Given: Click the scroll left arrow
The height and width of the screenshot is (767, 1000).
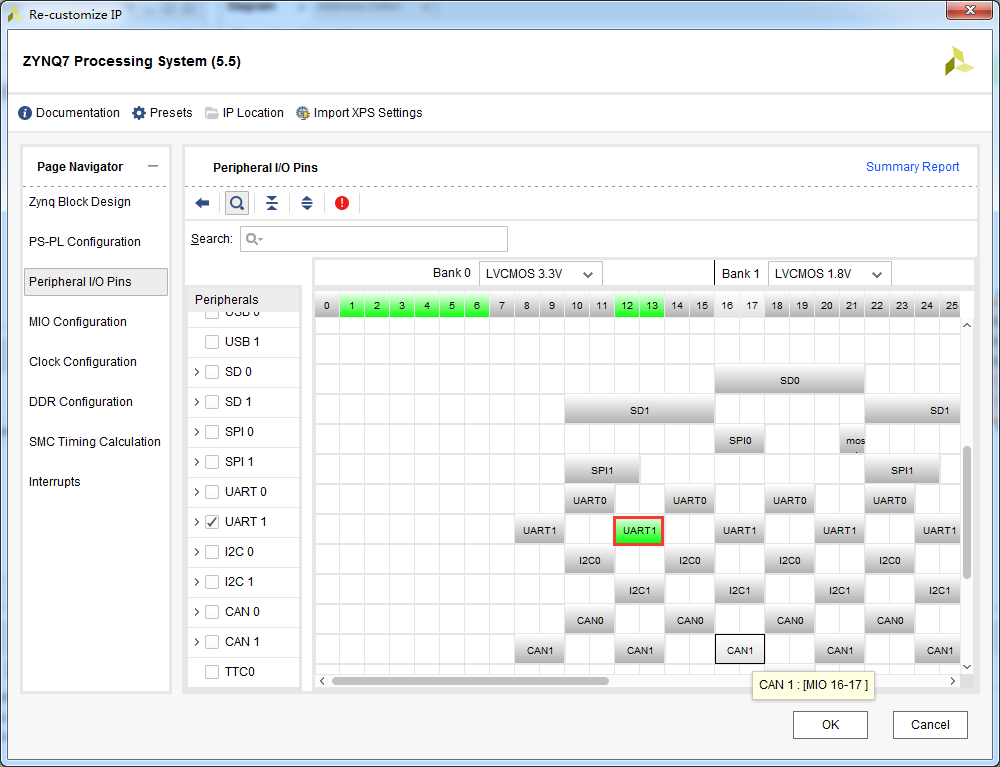Looking at the screenshot, I should [x=323, y=681].
